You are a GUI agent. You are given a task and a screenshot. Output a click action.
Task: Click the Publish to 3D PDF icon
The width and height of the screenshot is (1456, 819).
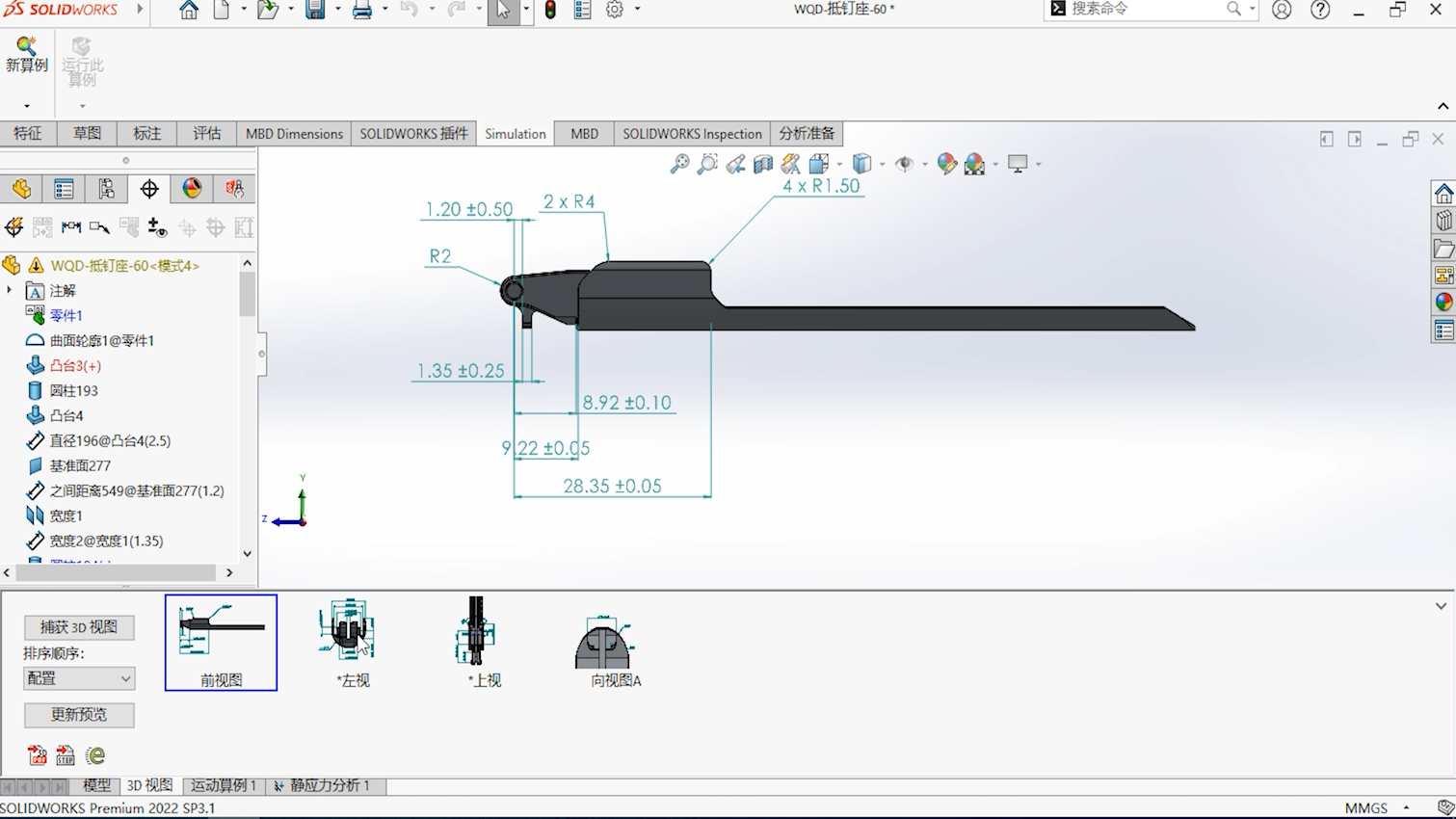click(37, 755)
